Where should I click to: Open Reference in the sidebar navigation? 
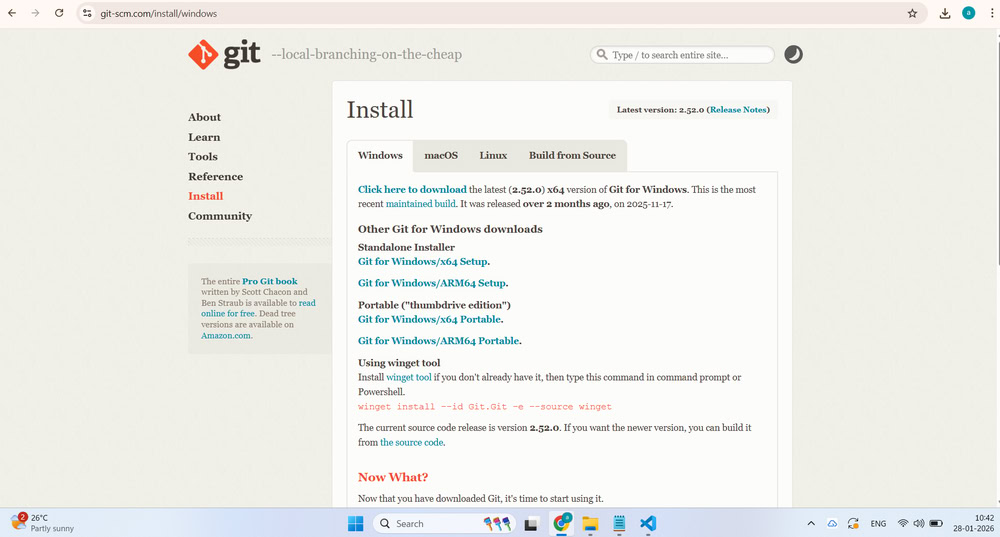(x=216, y=177)
